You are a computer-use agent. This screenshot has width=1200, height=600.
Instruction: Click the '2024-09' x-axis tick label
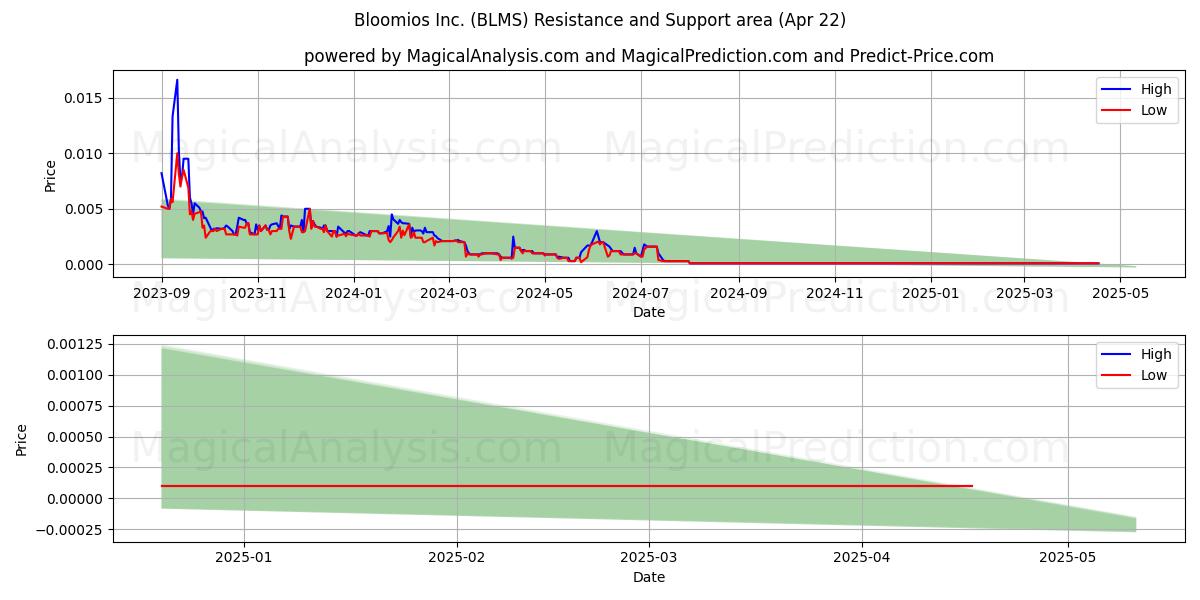point(739,293)
